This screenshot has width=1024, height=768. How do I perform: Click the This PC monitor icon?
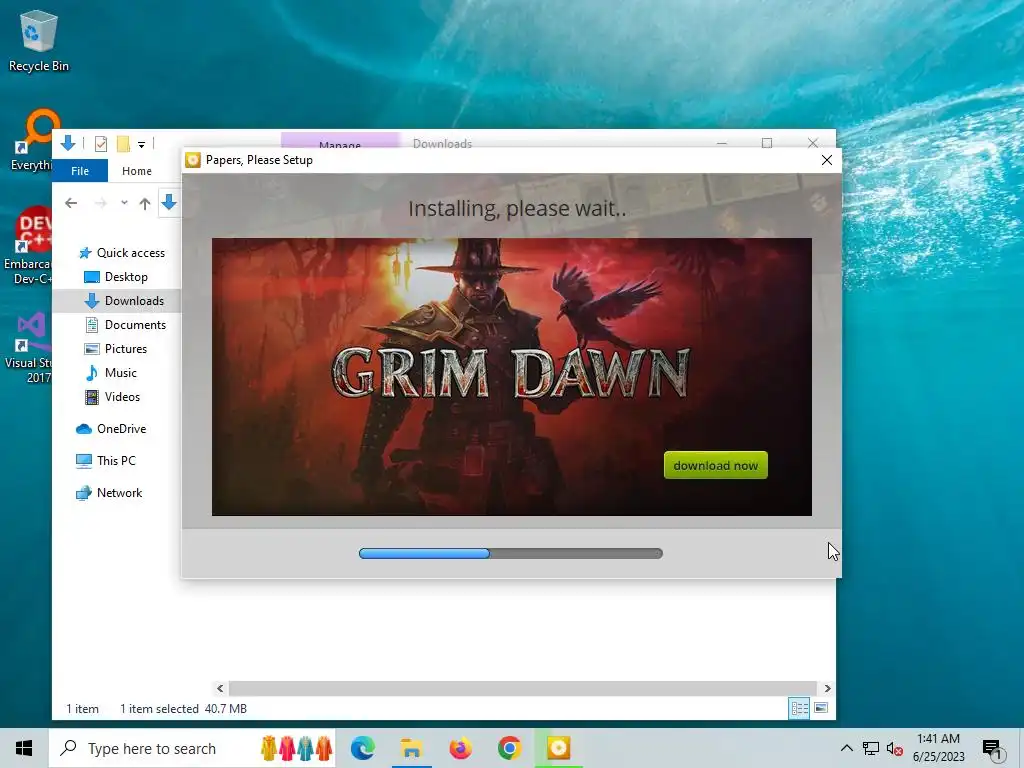pos(84,461)
